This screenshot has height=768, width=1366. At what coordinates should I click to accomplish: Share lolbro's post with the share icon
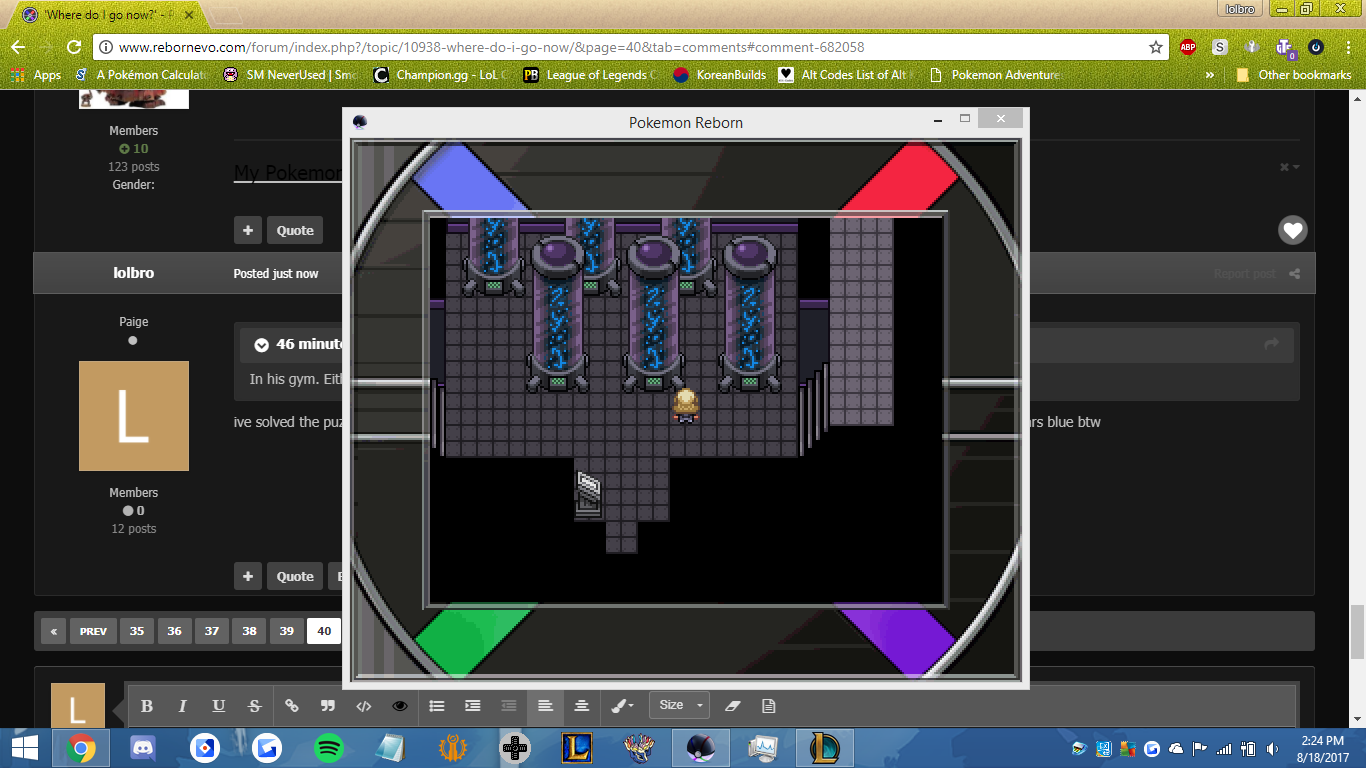(1295, 274)
